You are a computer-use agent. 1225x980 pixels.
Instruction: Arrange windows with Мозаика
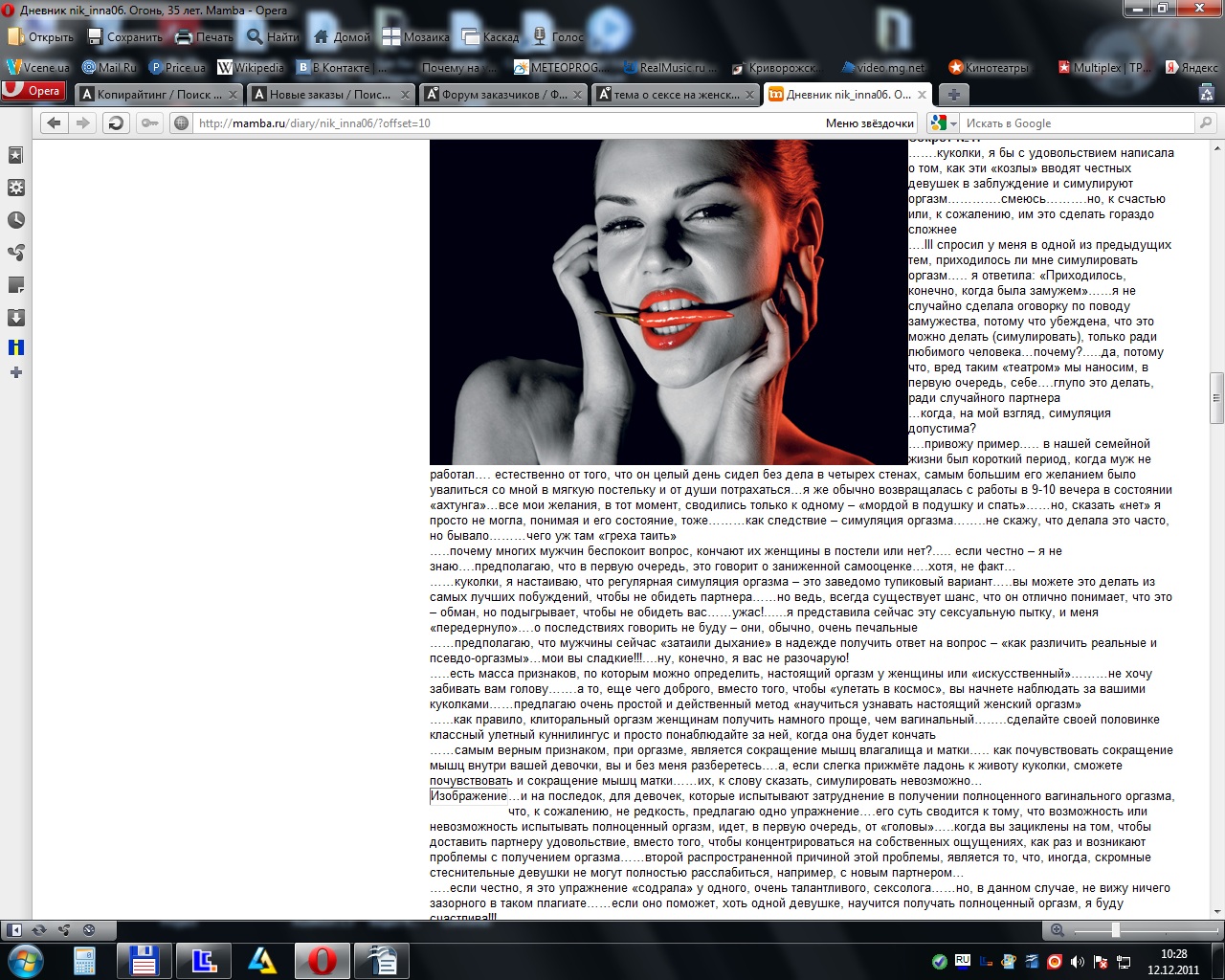point(416,37)
